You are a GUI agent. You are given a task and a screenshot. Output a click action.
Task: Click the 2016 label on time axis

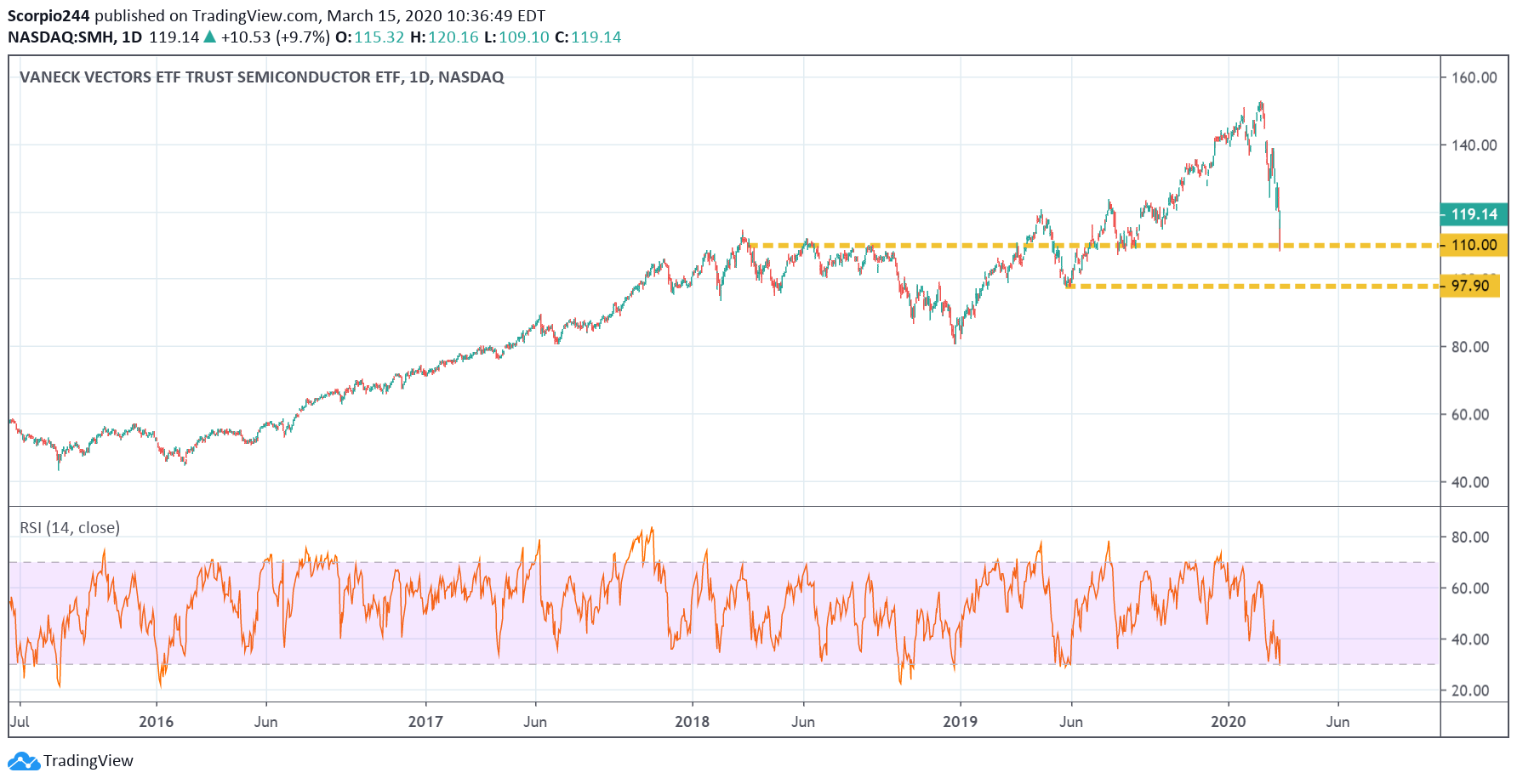[x=157, y=722]
